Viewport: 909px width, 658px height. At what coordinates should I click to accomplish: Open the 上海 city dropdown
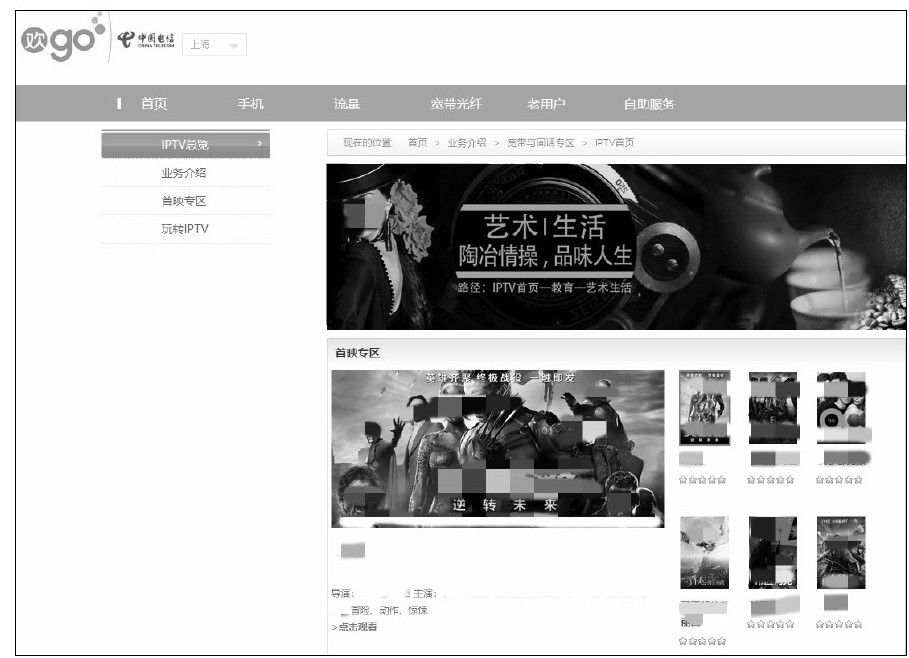[214, 45]
